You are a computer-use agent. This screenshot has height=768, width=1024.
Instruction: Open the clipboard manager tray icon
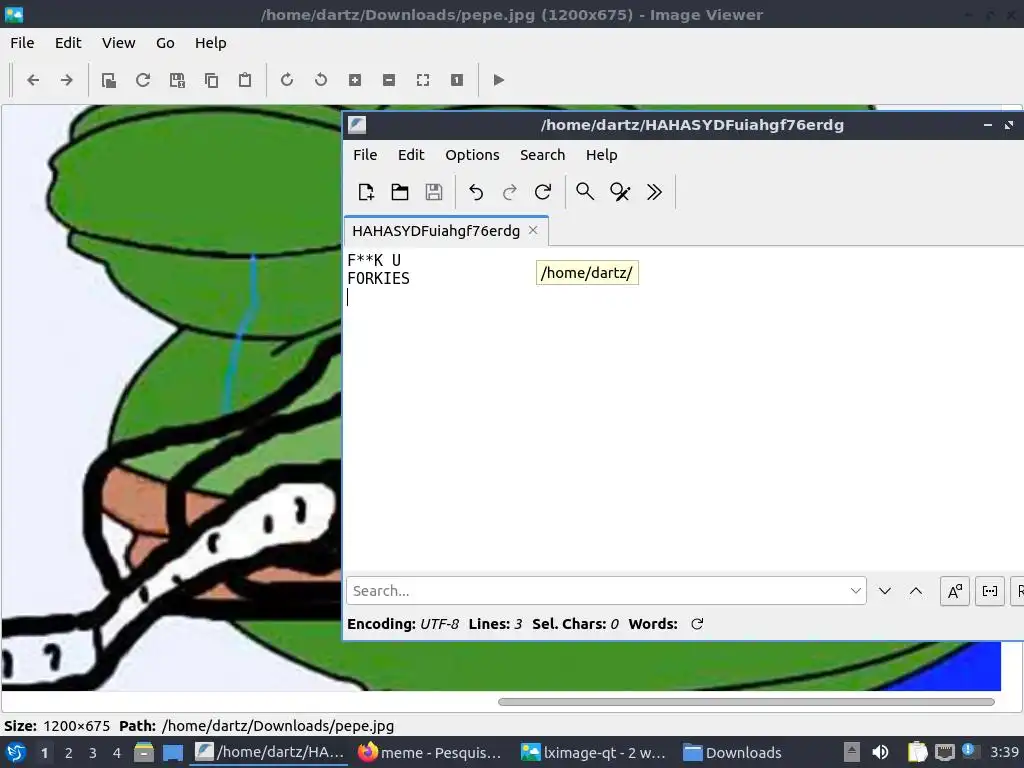click(x=918, y=753)
